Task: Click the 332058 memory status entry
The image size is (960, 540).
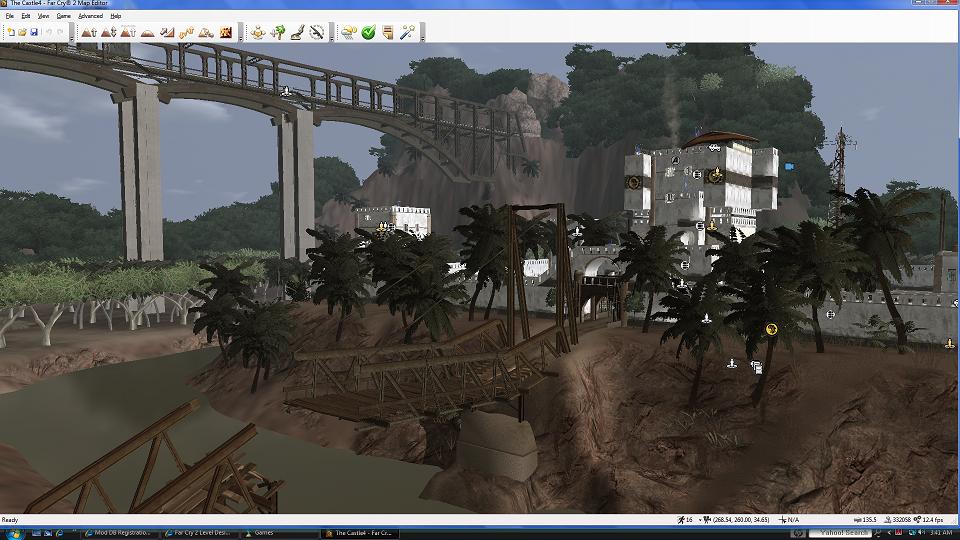Action: [x=898, y=520]
